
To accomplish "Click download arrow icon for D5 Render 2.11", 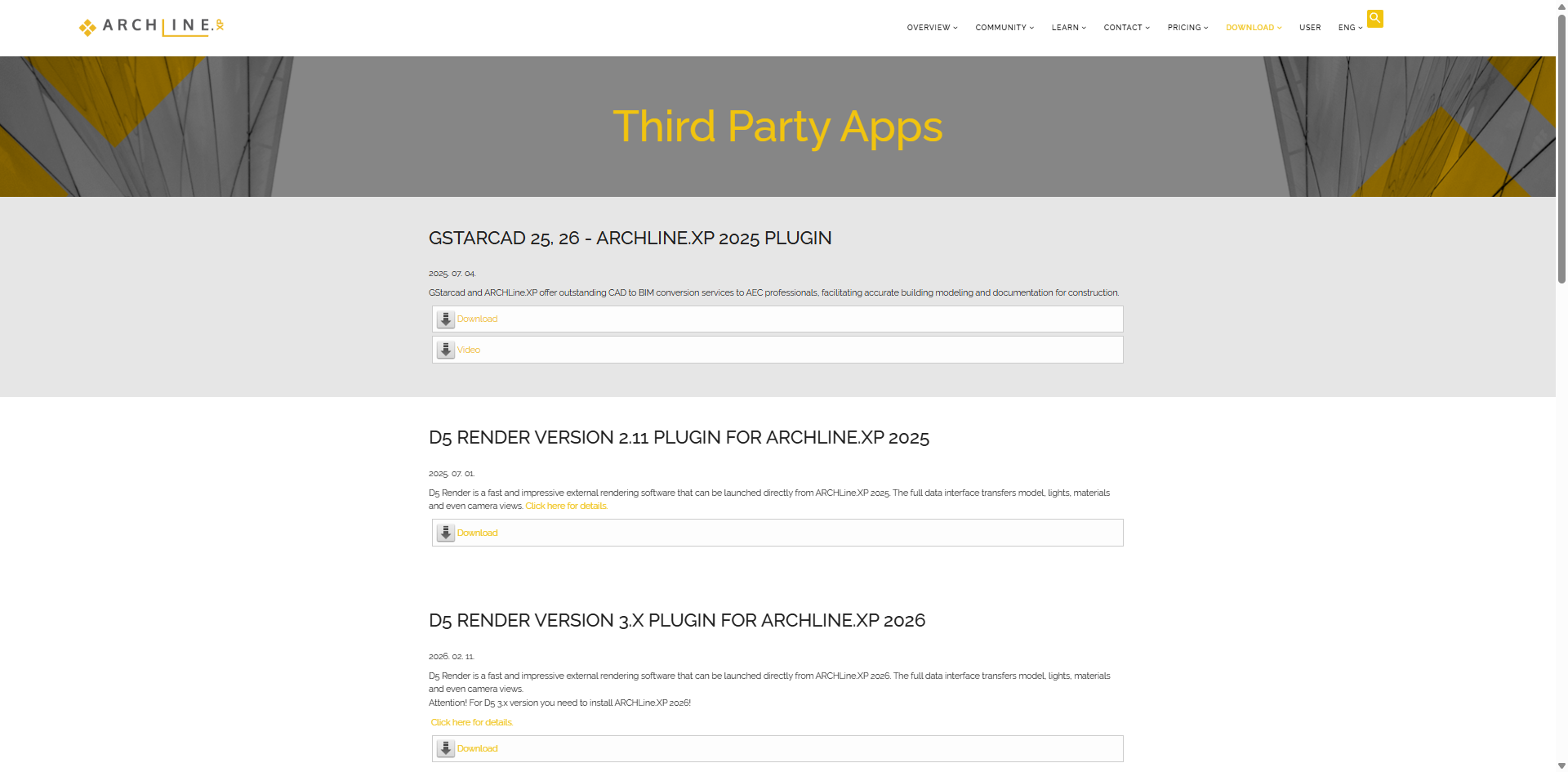I will pos(445,533).
